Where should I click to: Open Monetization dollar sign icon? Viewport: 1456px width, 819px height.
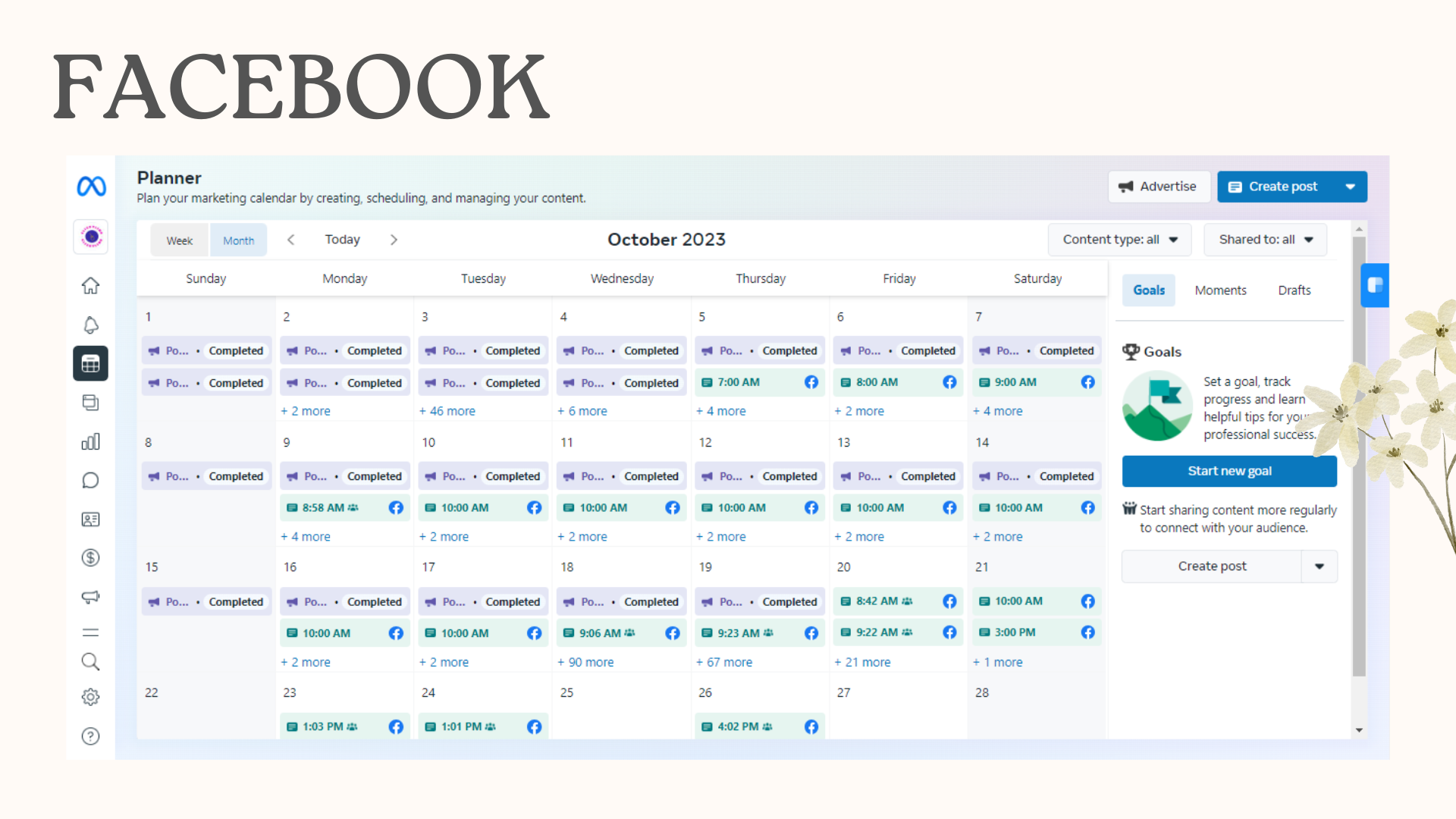click(90, 557)
